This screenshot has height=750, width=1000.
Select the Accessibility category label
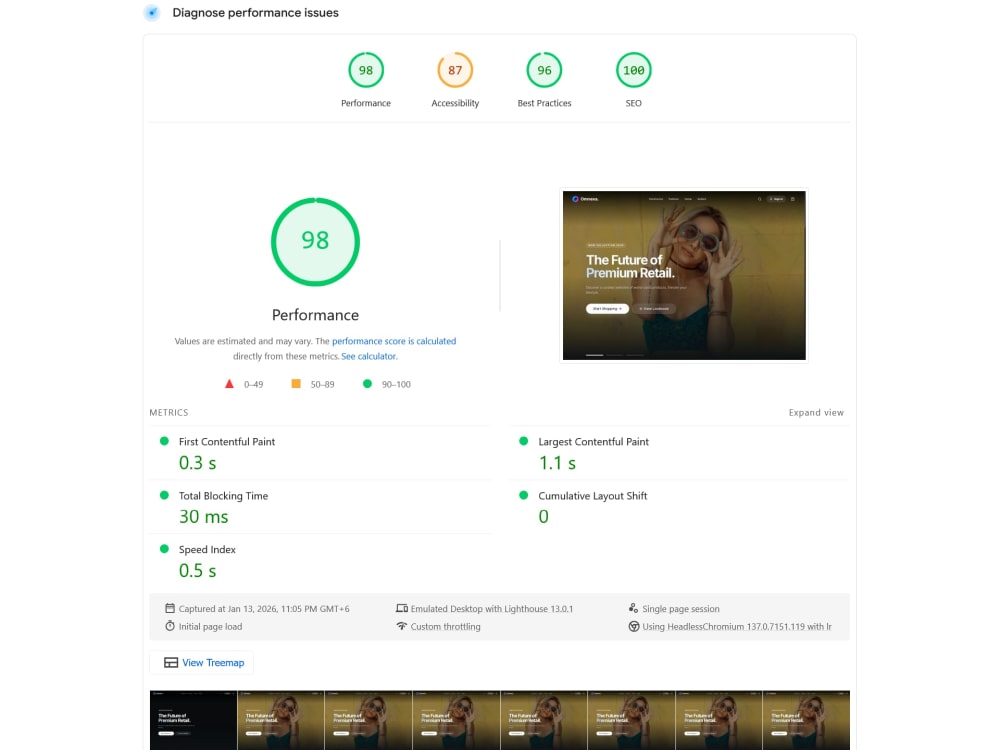(455, 103)
